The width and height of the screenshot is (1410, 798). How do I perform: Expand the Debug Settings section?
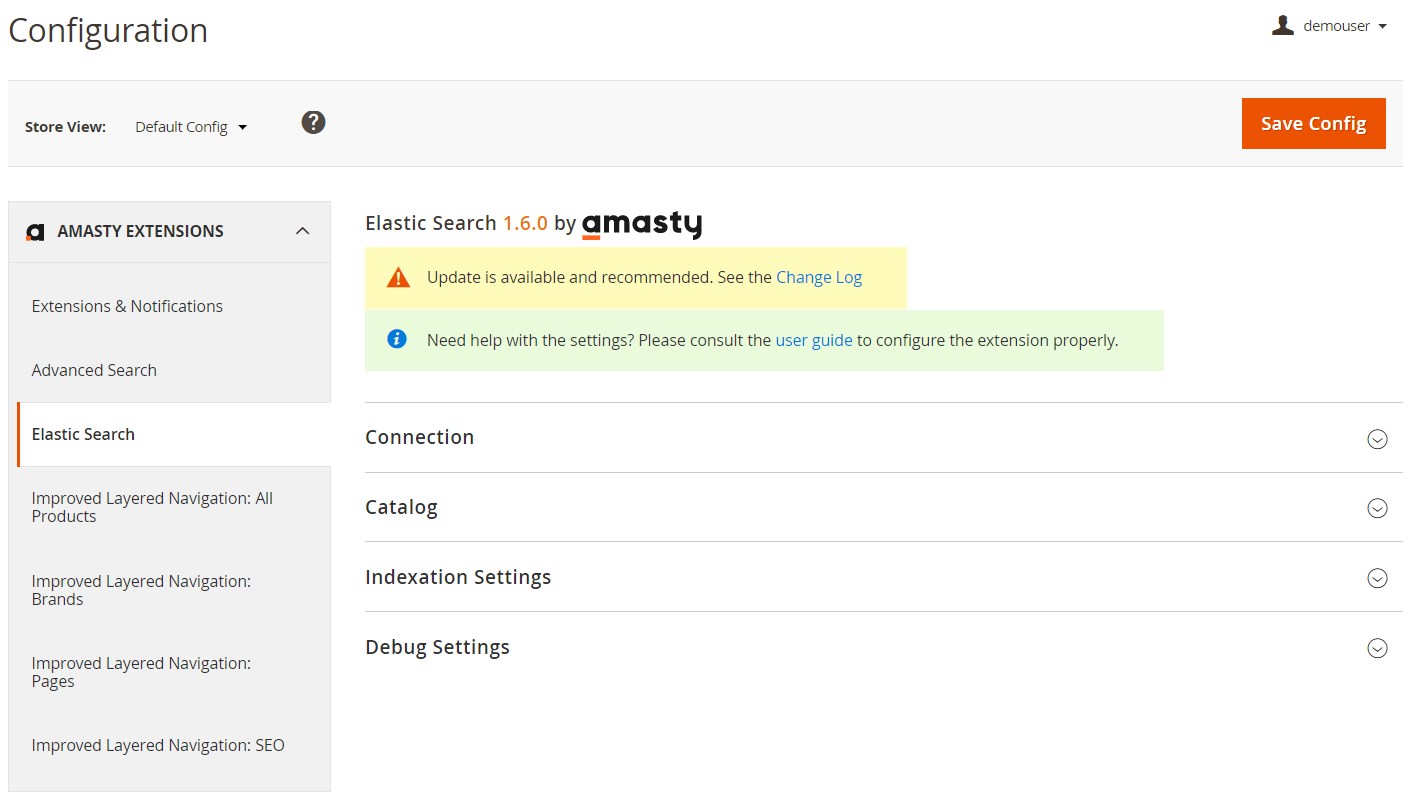pyautogui.click(x=1377, y=648)
